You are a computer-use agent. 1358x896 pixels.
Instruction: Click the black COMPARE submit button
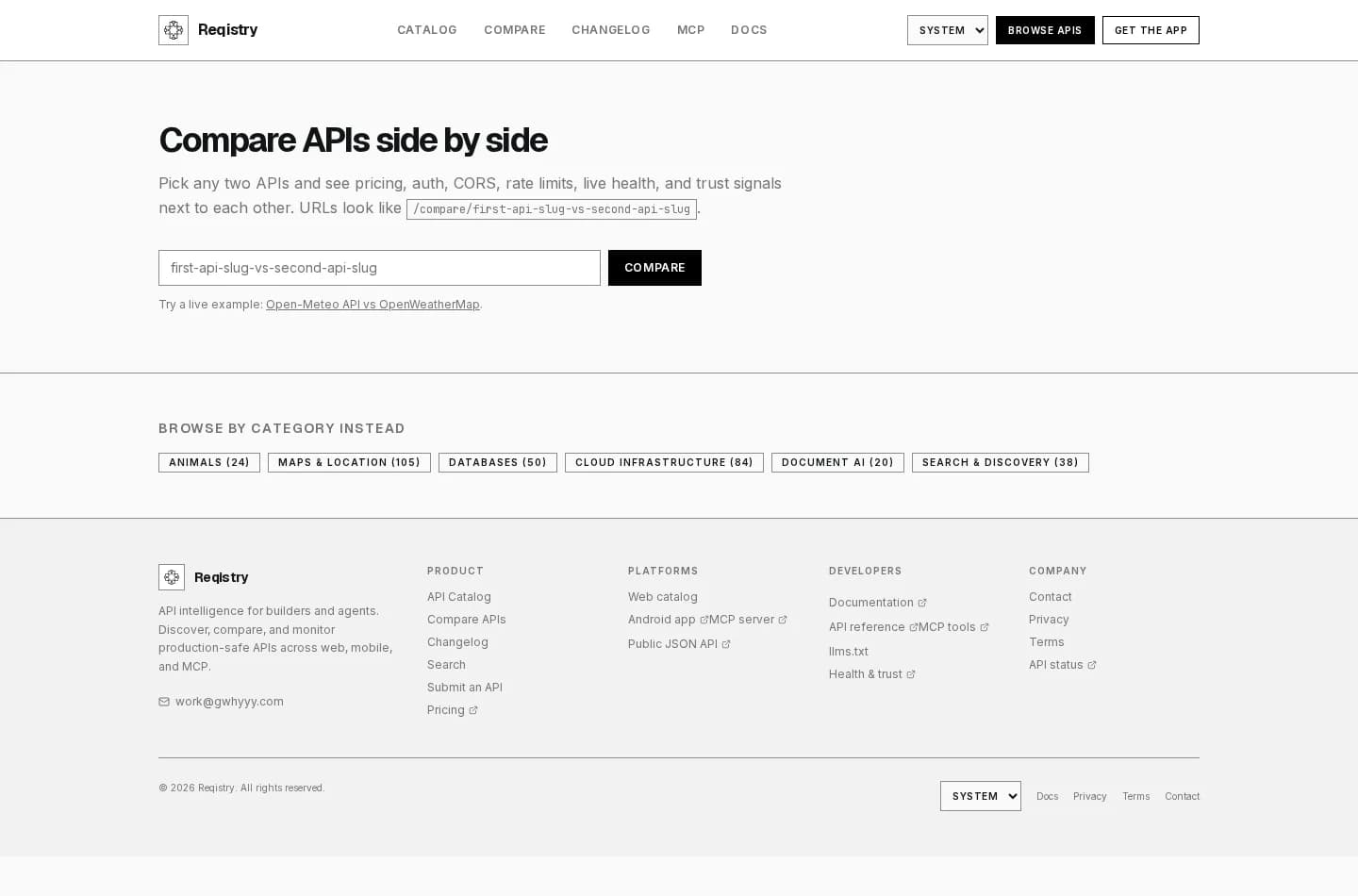pyautogui.click(x=654, y=268)
